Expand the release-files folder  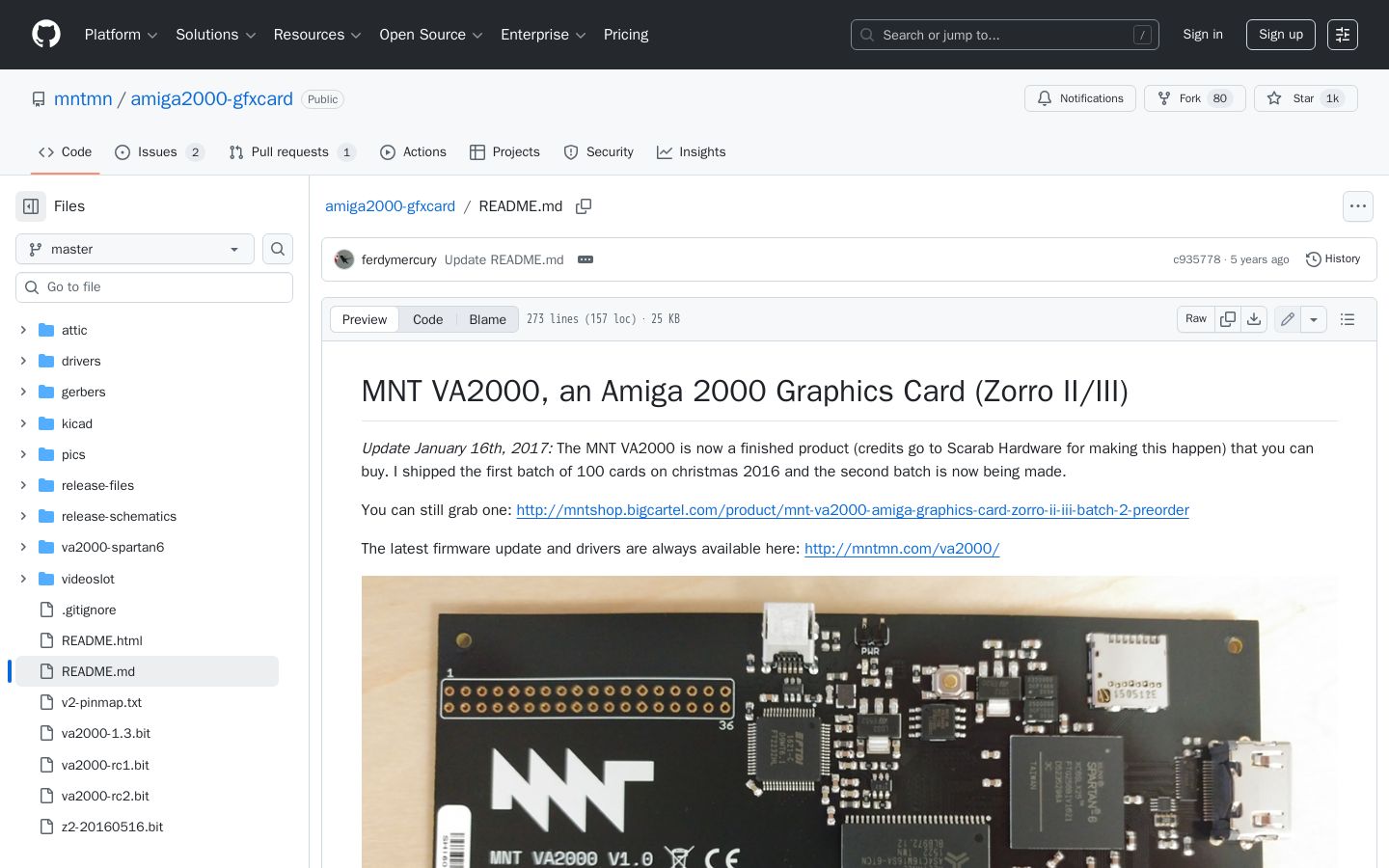coord(23,485)
